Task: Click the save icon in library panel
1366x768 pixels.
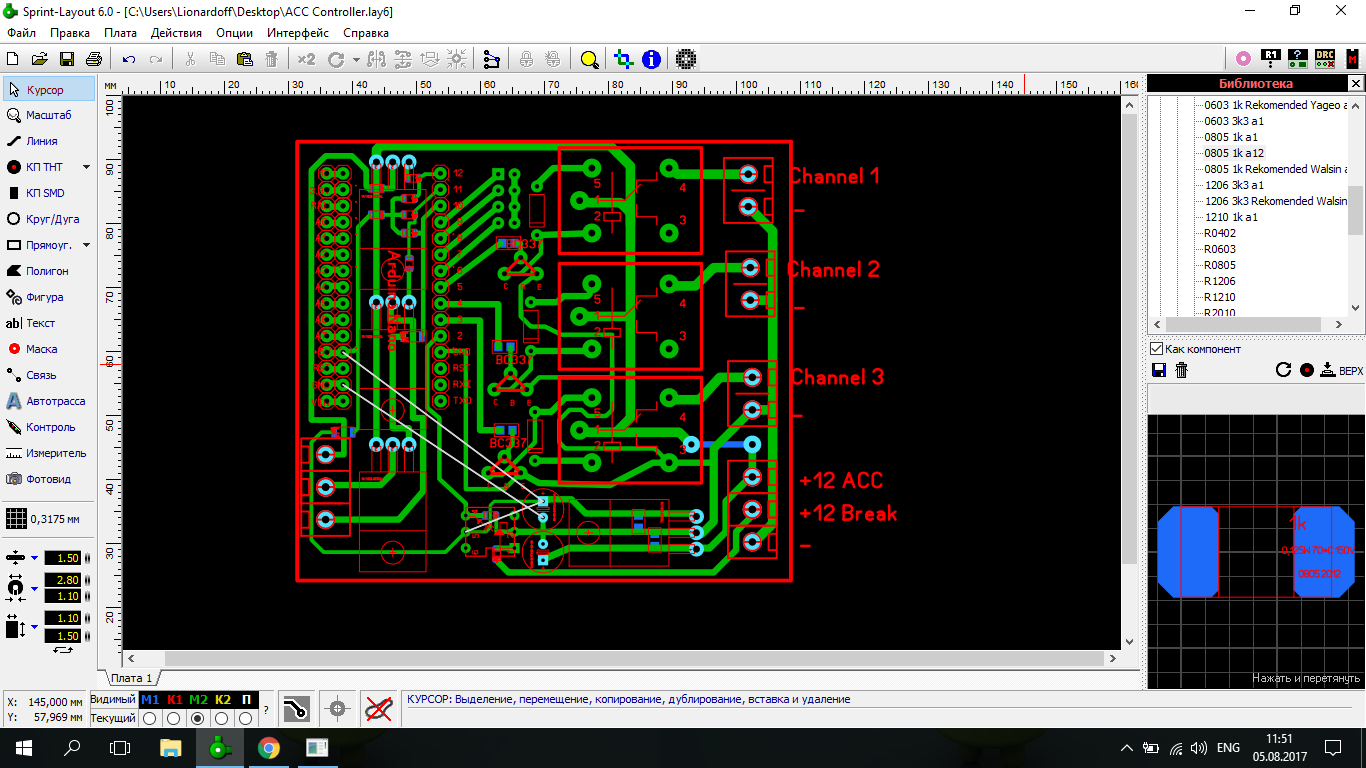Action: click(x=1159, y=370)
